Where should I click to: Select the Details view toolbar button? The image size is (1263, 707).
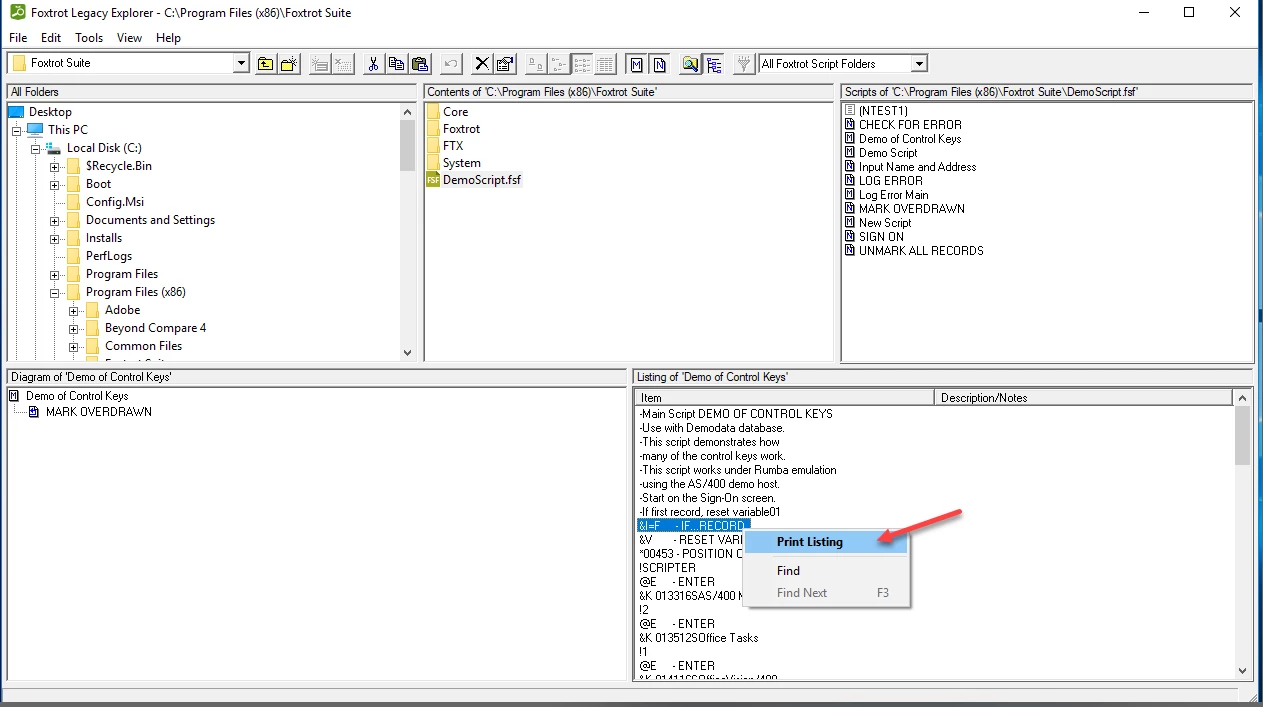click(x=606, y=64)
